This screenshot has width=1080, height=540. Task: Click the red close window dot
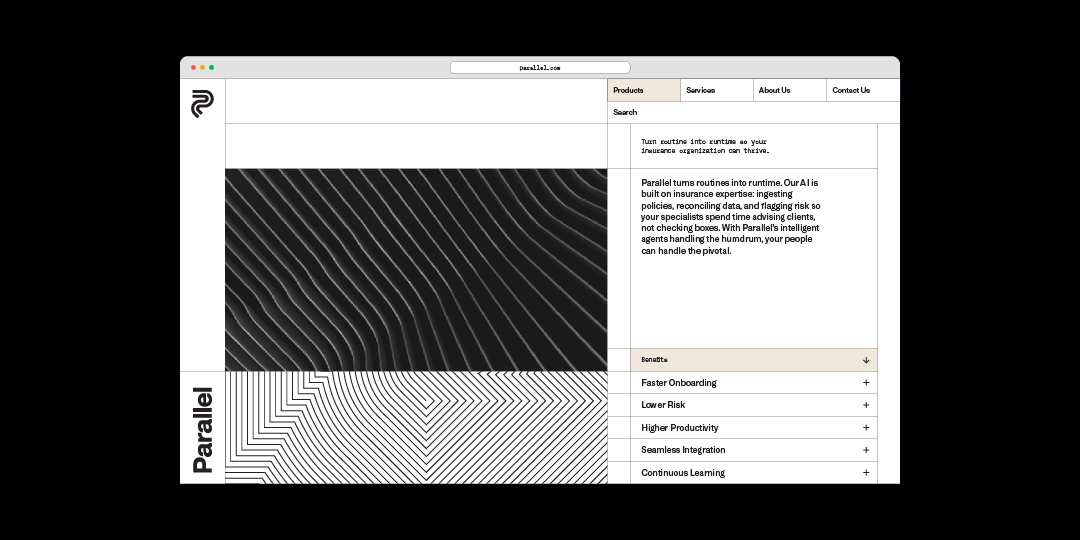194,68
